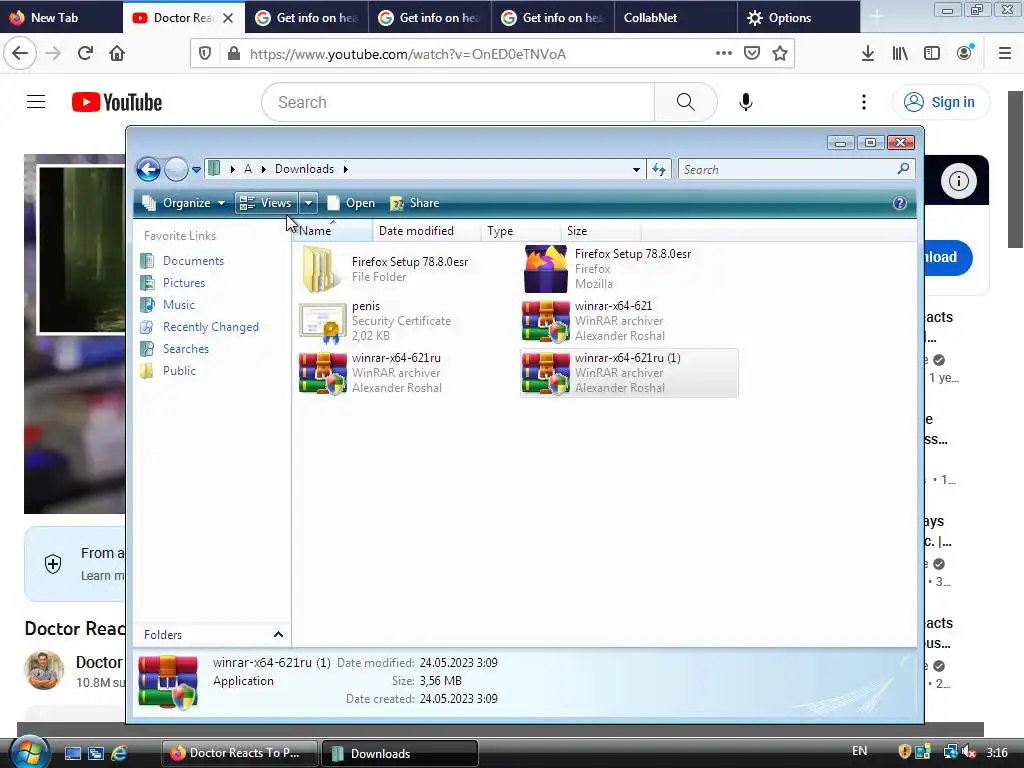The height and width of the screenshot is (768, 1024).
Task: Open Firefox account icon
Action: [965, 54]
